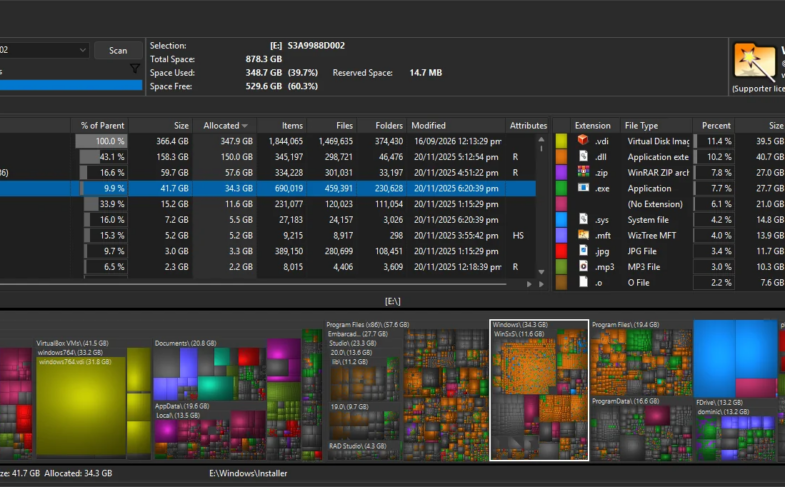Sort by Modified column header

(456, 126)
